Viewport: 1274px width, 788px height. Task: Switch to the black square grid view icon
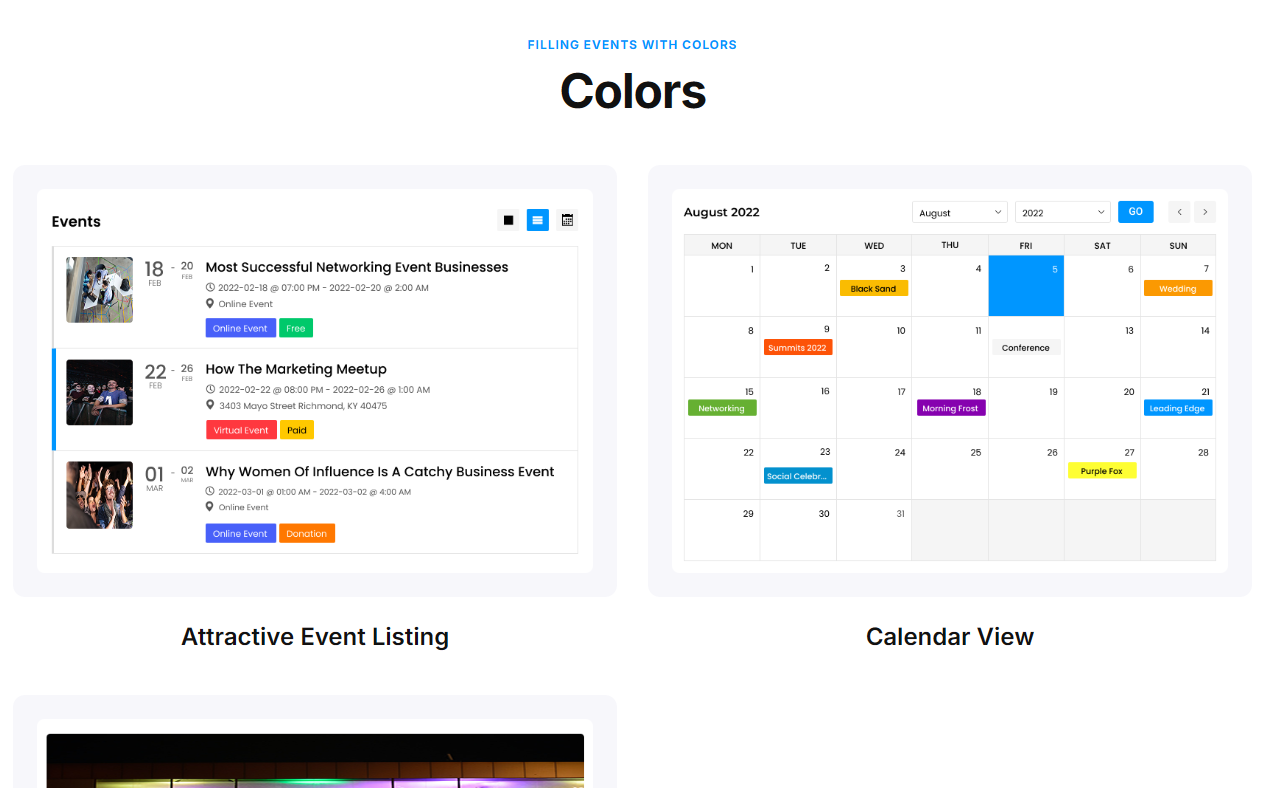click(508, 220)
